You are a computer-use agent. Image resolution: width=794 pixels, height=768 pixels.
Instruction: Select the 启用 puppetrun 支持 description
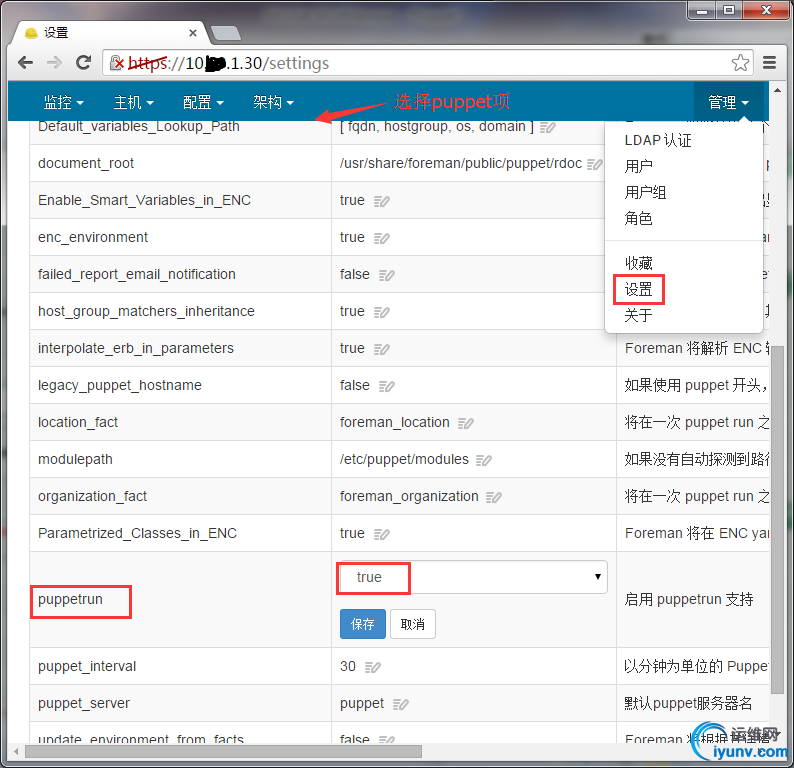coord(689,599)
